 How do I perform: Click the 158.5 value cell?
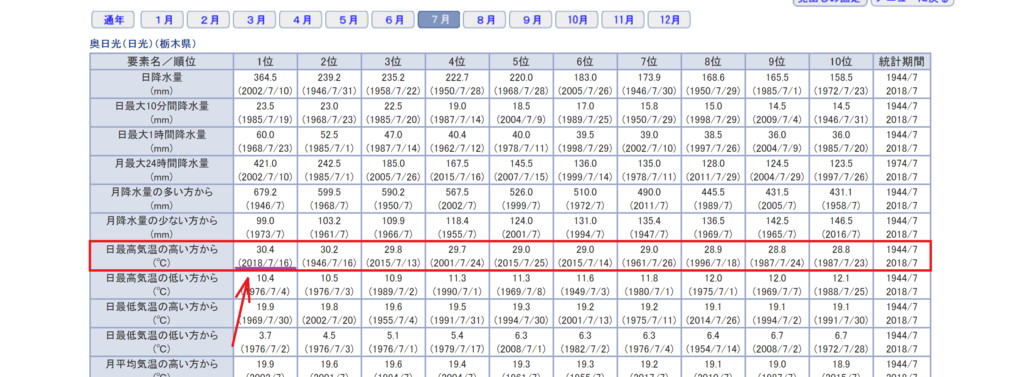(841, 77)
